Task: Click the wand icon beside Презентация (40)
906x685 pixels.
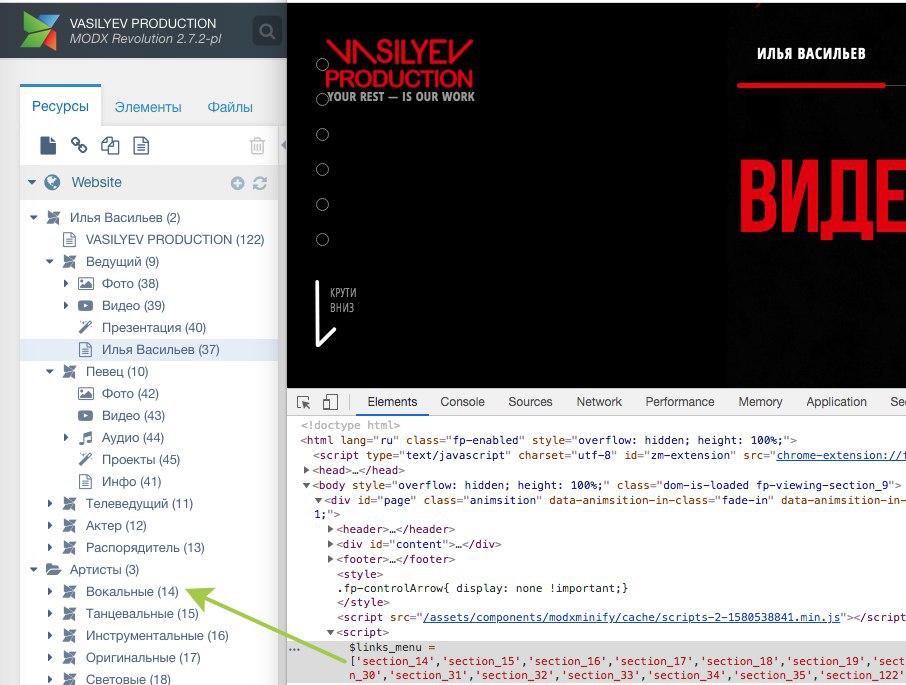Action: [86, 327]
